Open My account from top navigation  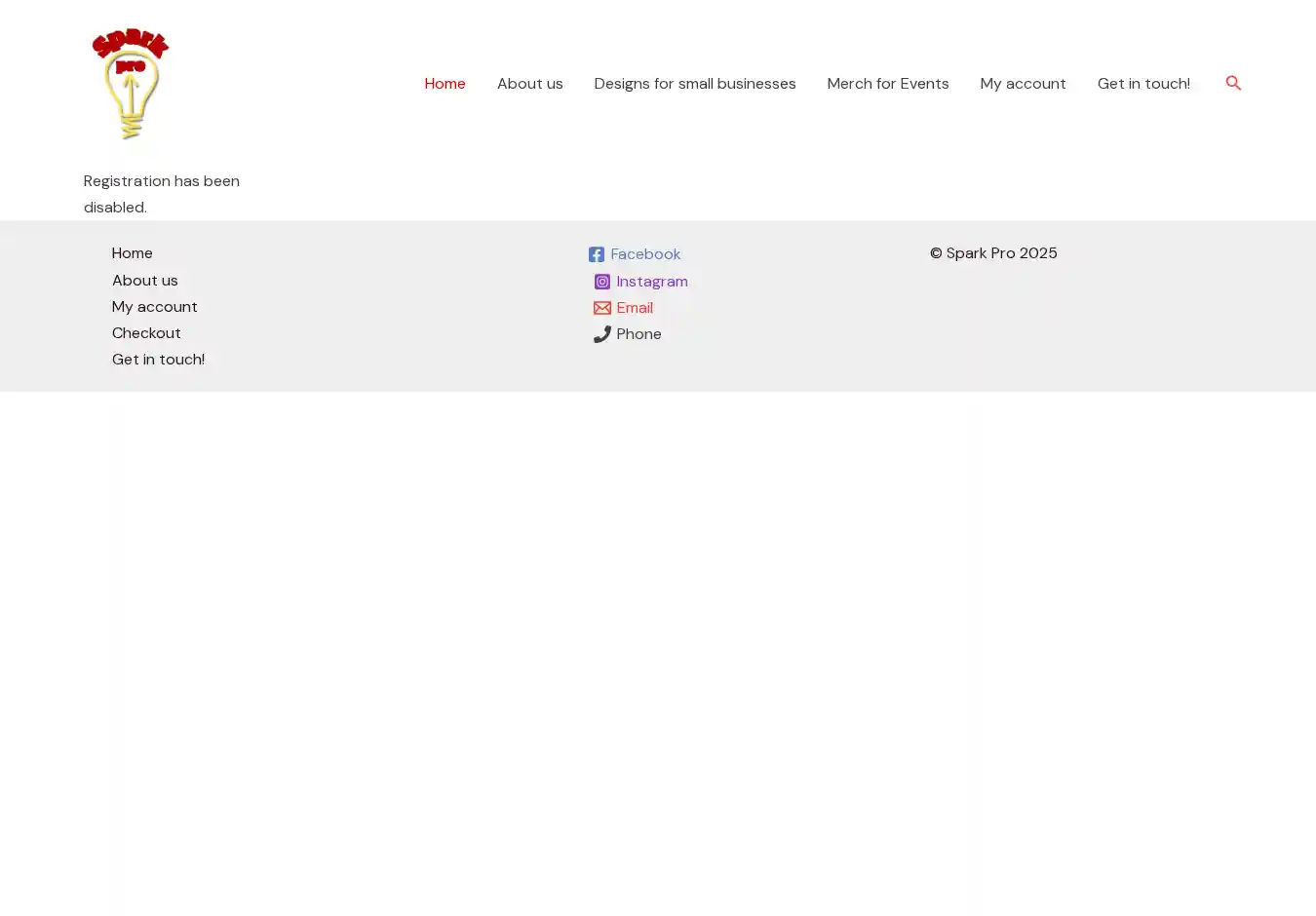(1023, 84)
